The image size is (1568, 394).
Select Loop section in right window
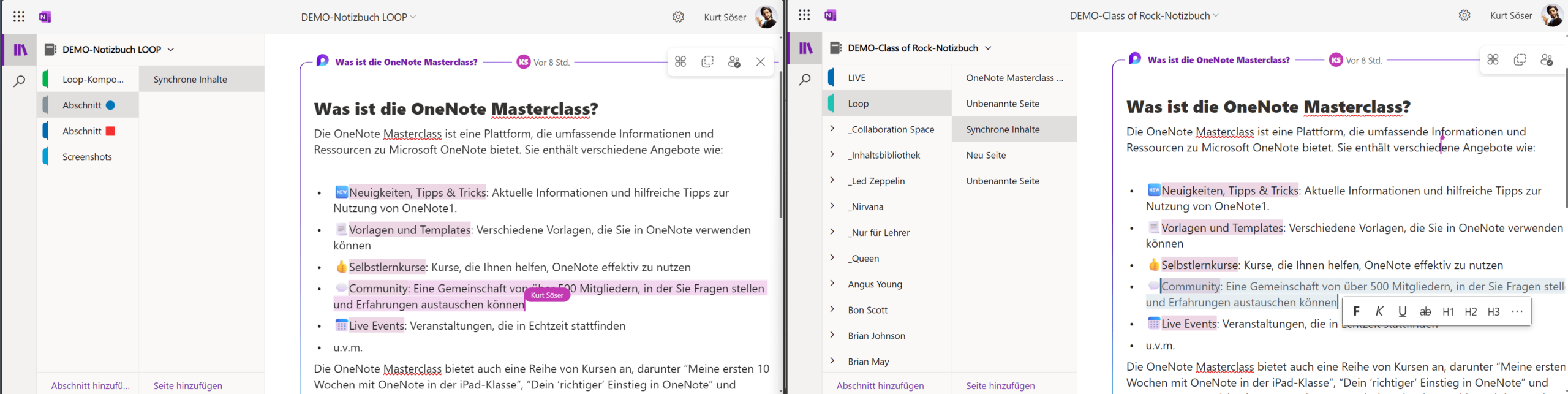(887, 103)
